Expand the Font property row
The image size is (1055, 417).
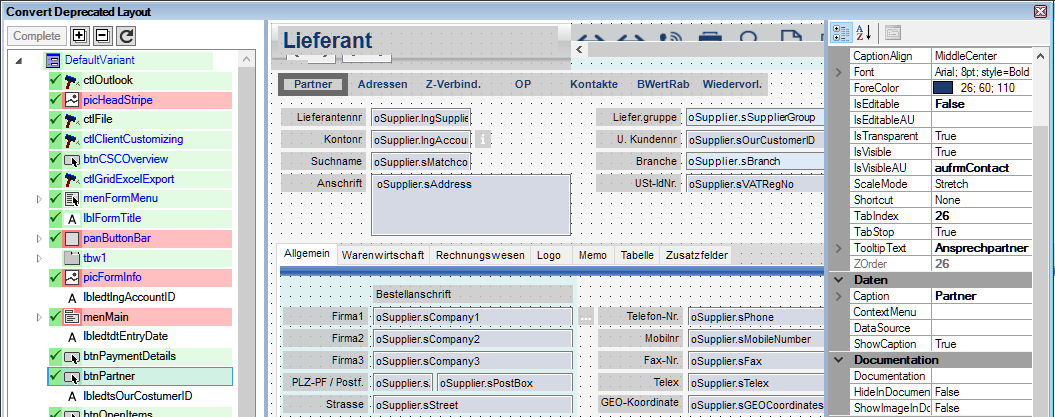838,72
